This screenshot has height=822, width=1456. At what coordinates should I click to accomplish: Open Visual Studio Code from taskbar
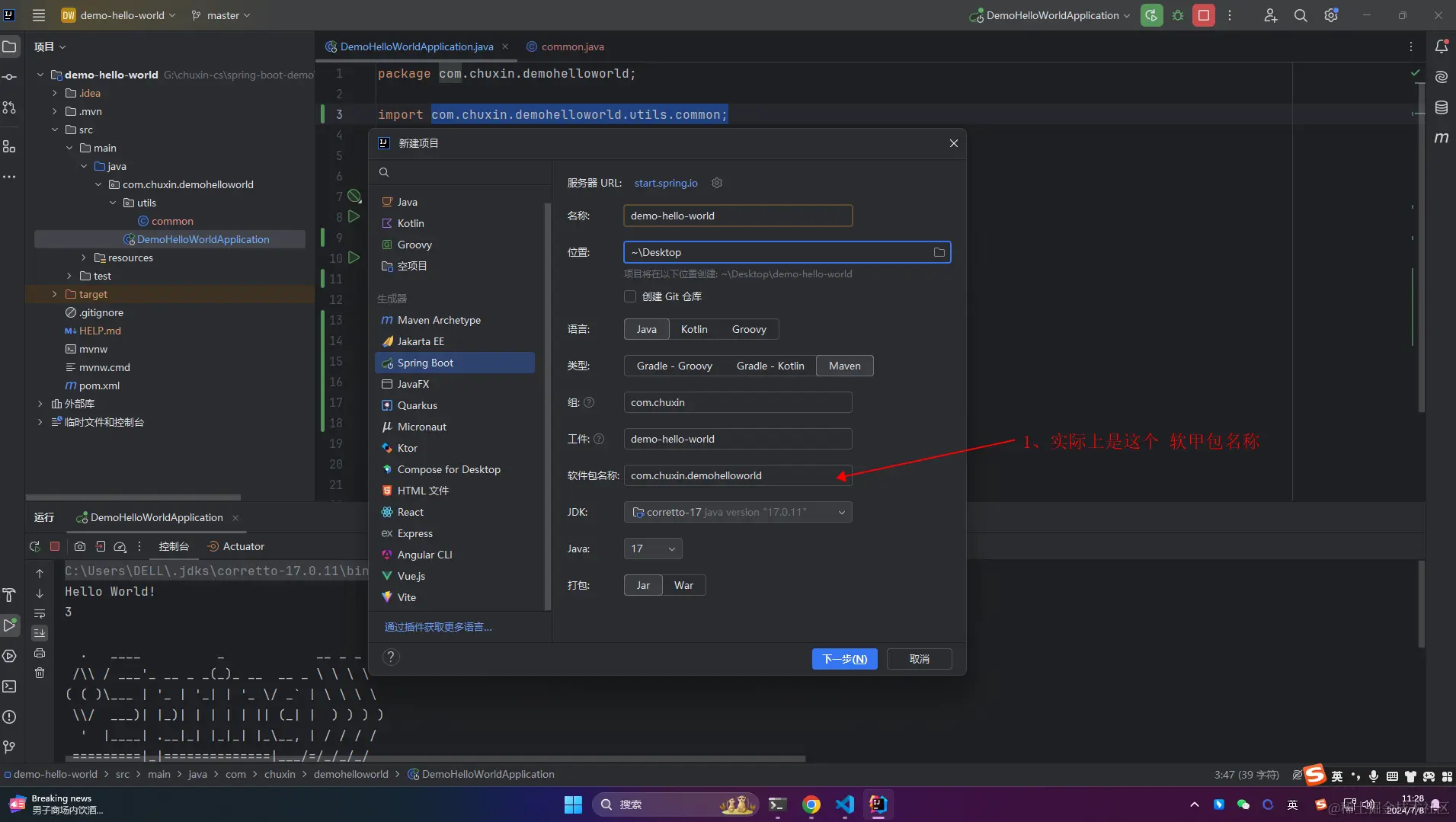click(845, 804)
